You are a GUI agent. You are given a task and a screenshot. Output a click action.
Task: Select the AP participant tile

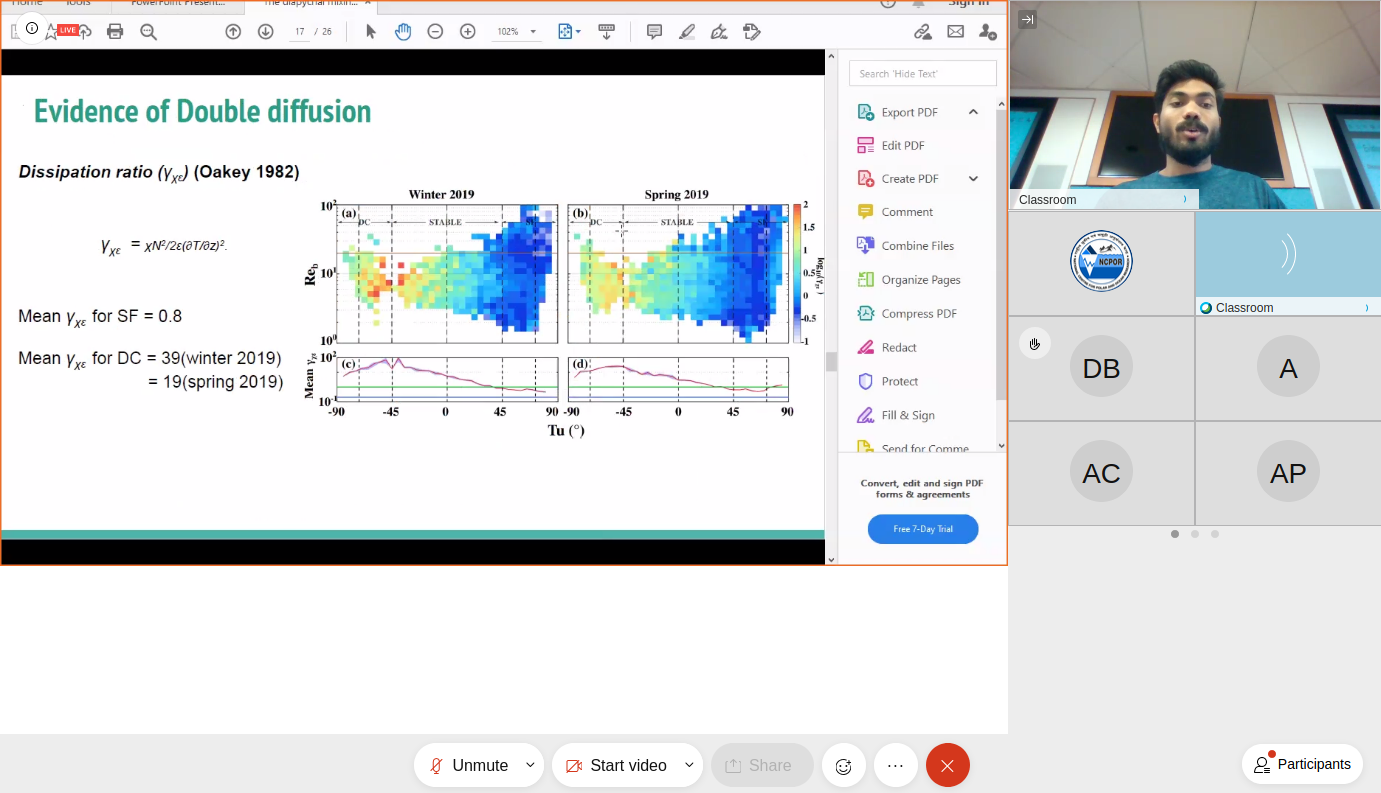click(x=1288, y=473)
